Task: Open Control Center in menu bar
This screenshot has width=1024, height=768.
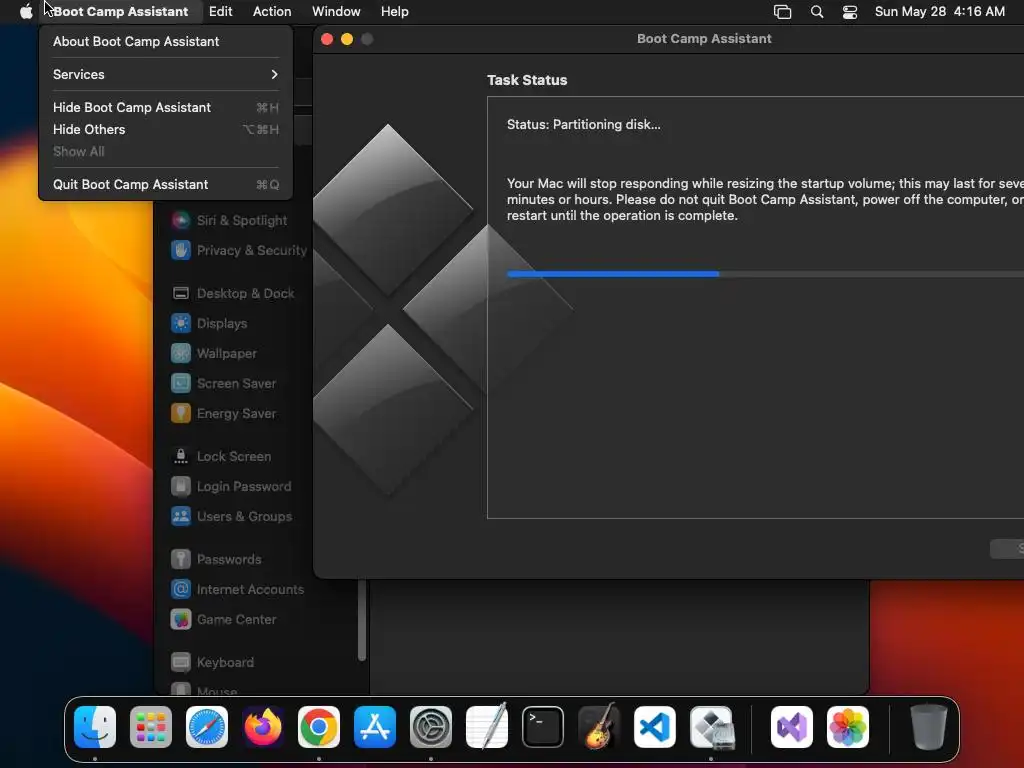Action: click(850, 12)
